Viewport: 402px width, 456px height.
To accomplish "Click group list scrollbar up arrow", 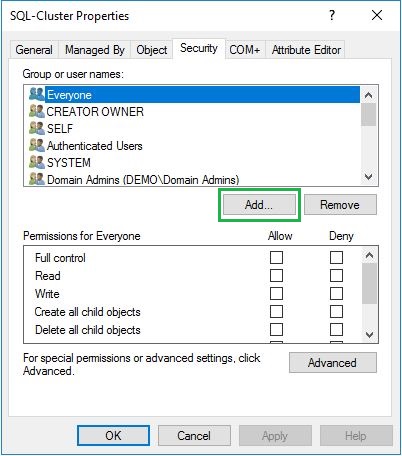I will click(x=368, y=95).
